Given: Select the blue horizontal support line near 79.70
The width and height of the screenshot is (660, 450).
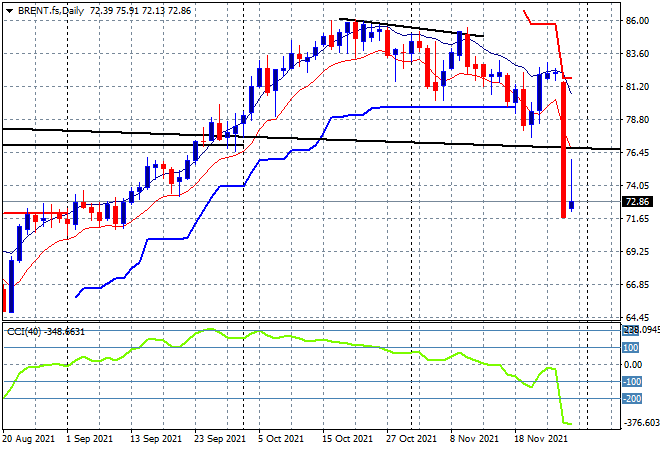Looking at the screenshot, I should click(446, 107).
